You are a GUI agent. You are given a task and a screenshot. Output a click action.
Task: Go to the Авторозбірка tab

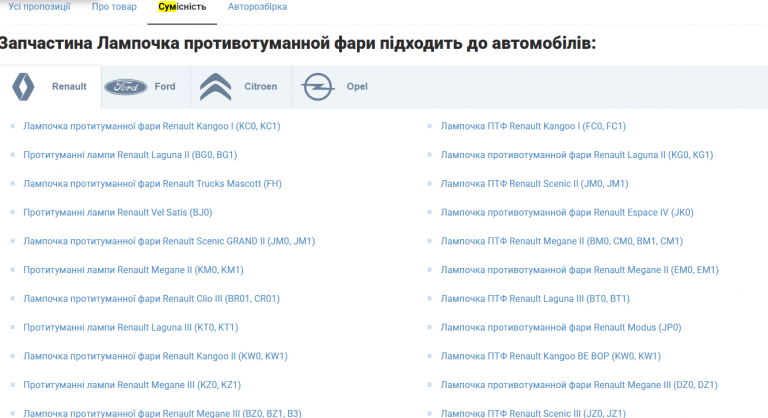click(x=257, y=7)
